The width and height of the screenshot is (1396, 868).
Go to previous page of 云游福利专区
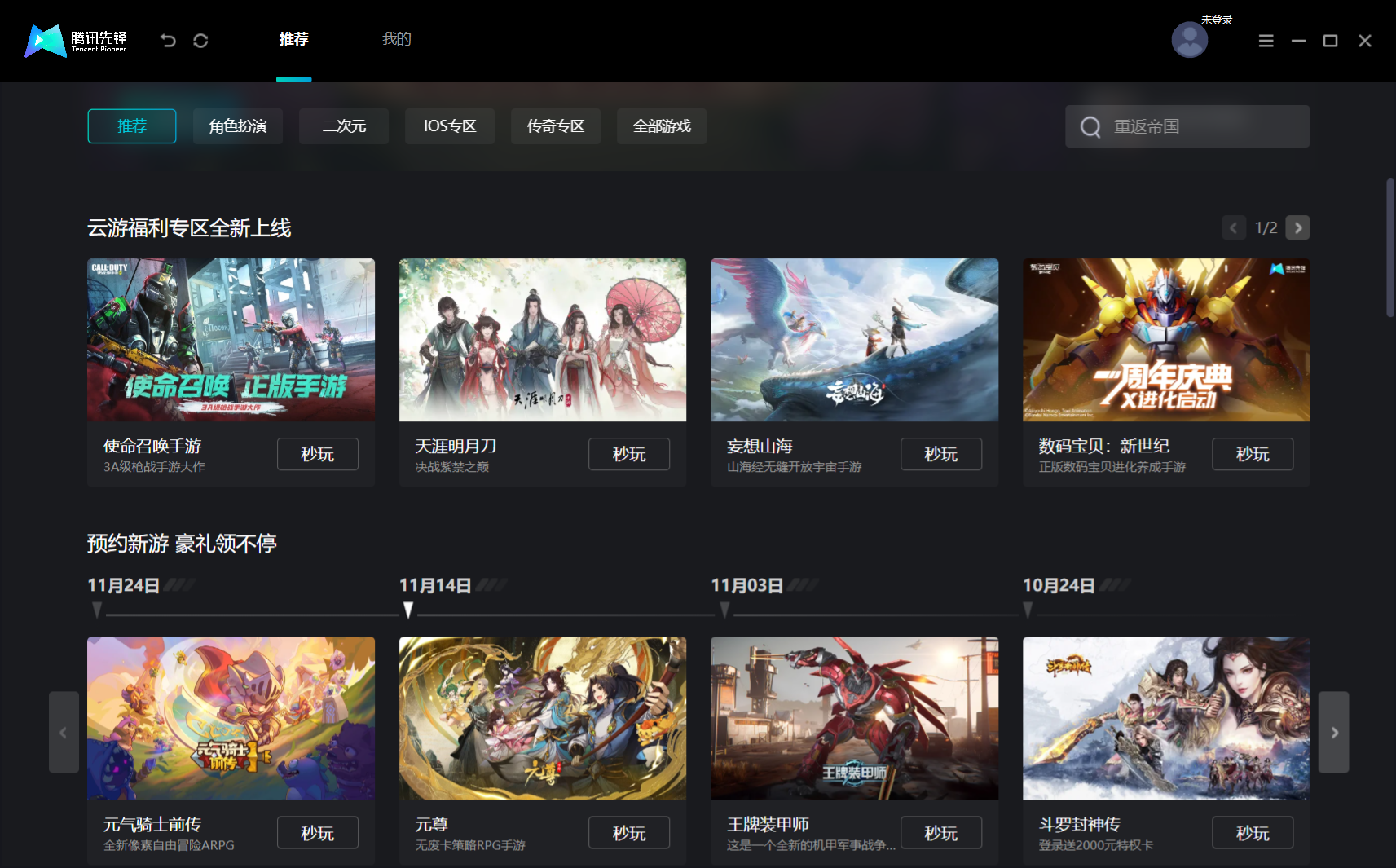(x=1233, y=228)
